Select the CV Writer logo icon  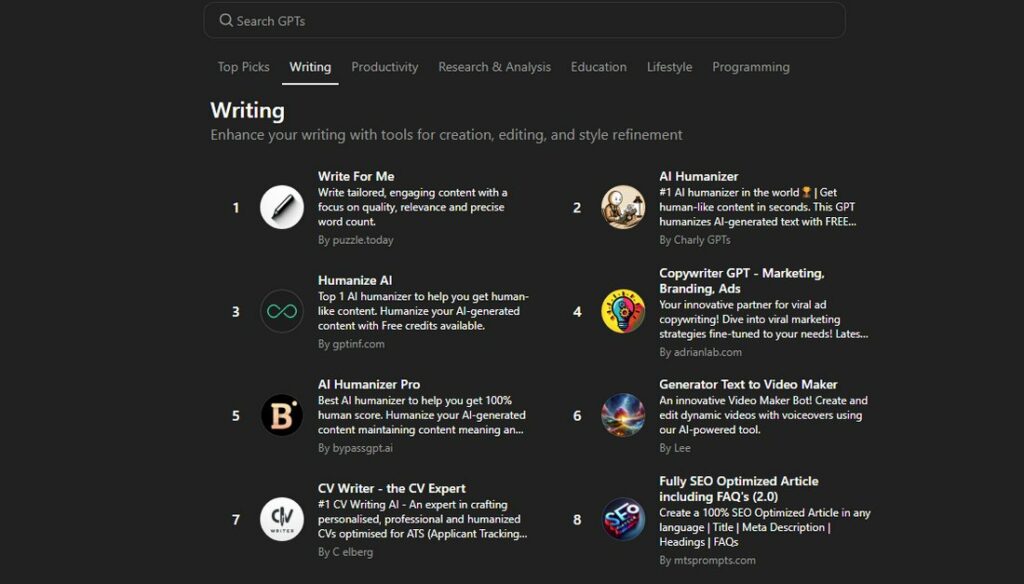(x=282, y=519)
